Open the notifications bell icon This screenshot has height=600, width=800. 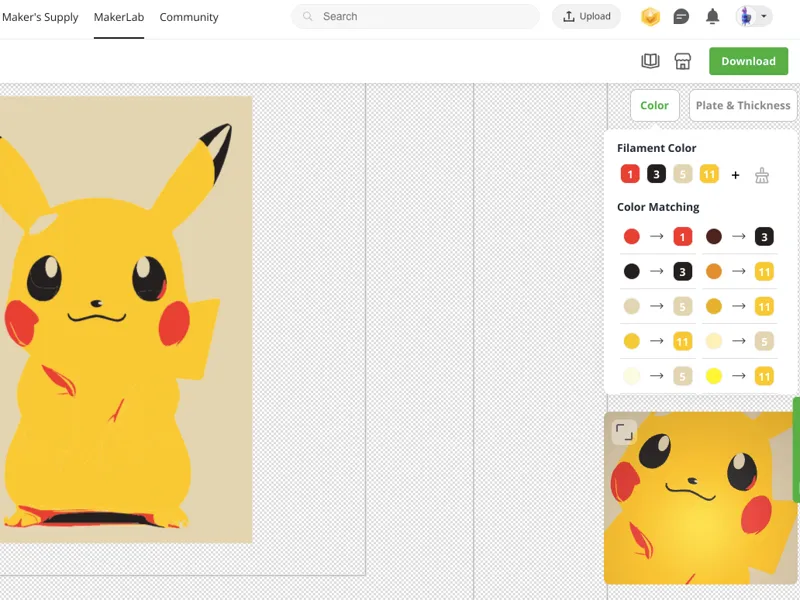pos(713,17)
